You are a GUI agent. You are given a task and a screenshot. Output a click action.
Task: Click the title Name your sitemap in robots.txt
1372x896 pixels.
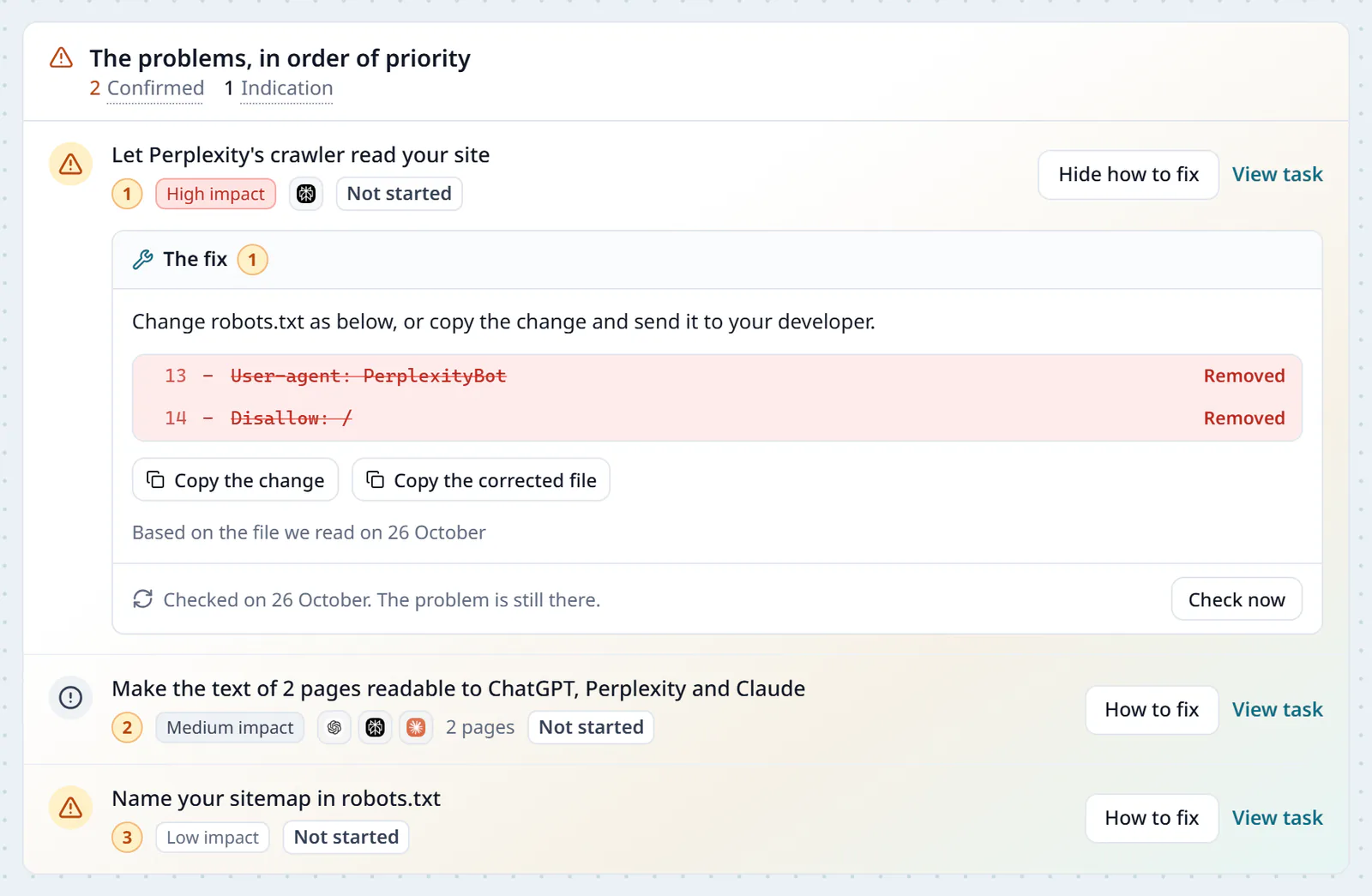(x=276, y=799)
